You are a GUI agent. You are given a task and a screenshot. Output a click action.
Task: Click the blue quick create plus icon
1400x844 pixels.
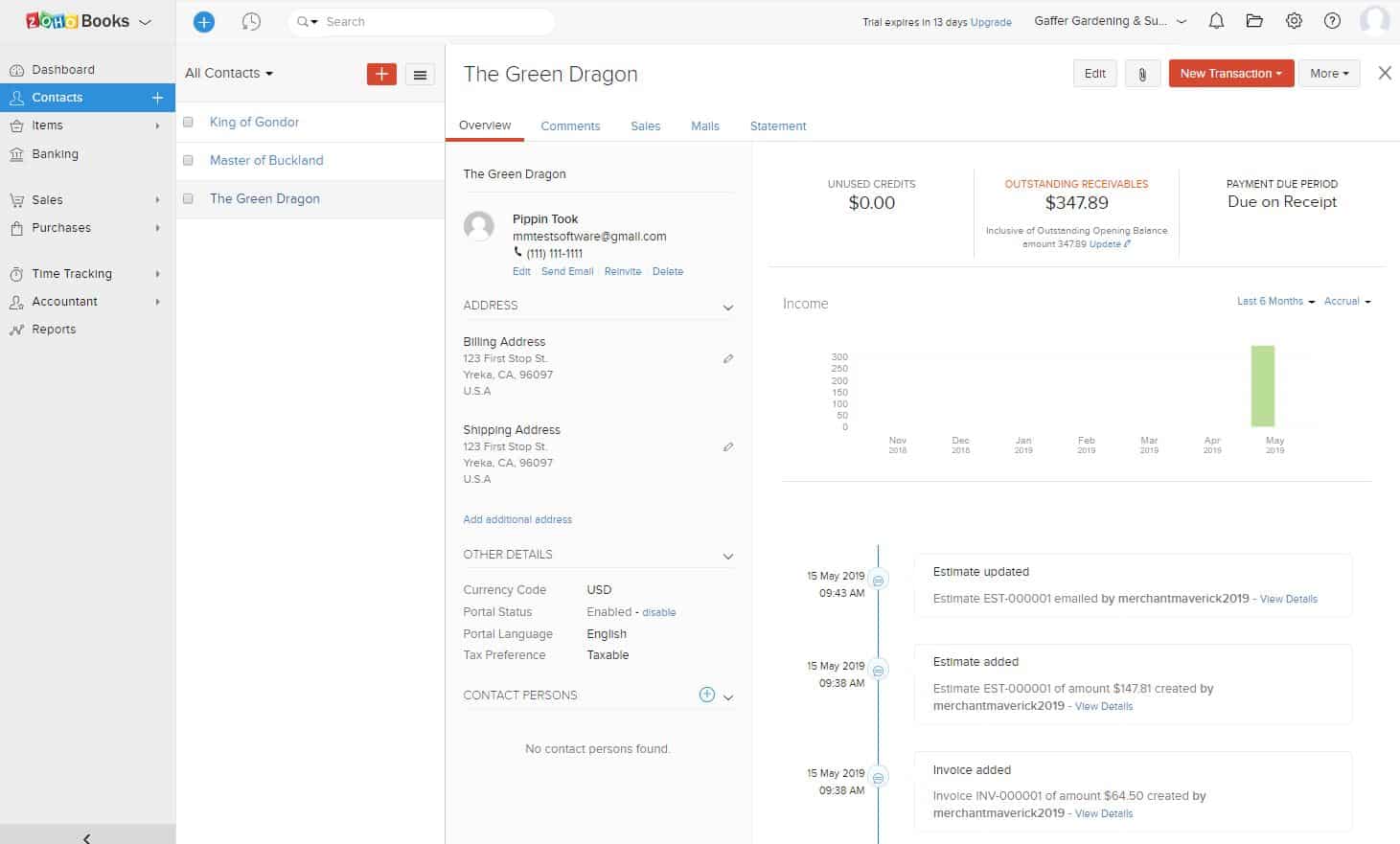point(203,21)
